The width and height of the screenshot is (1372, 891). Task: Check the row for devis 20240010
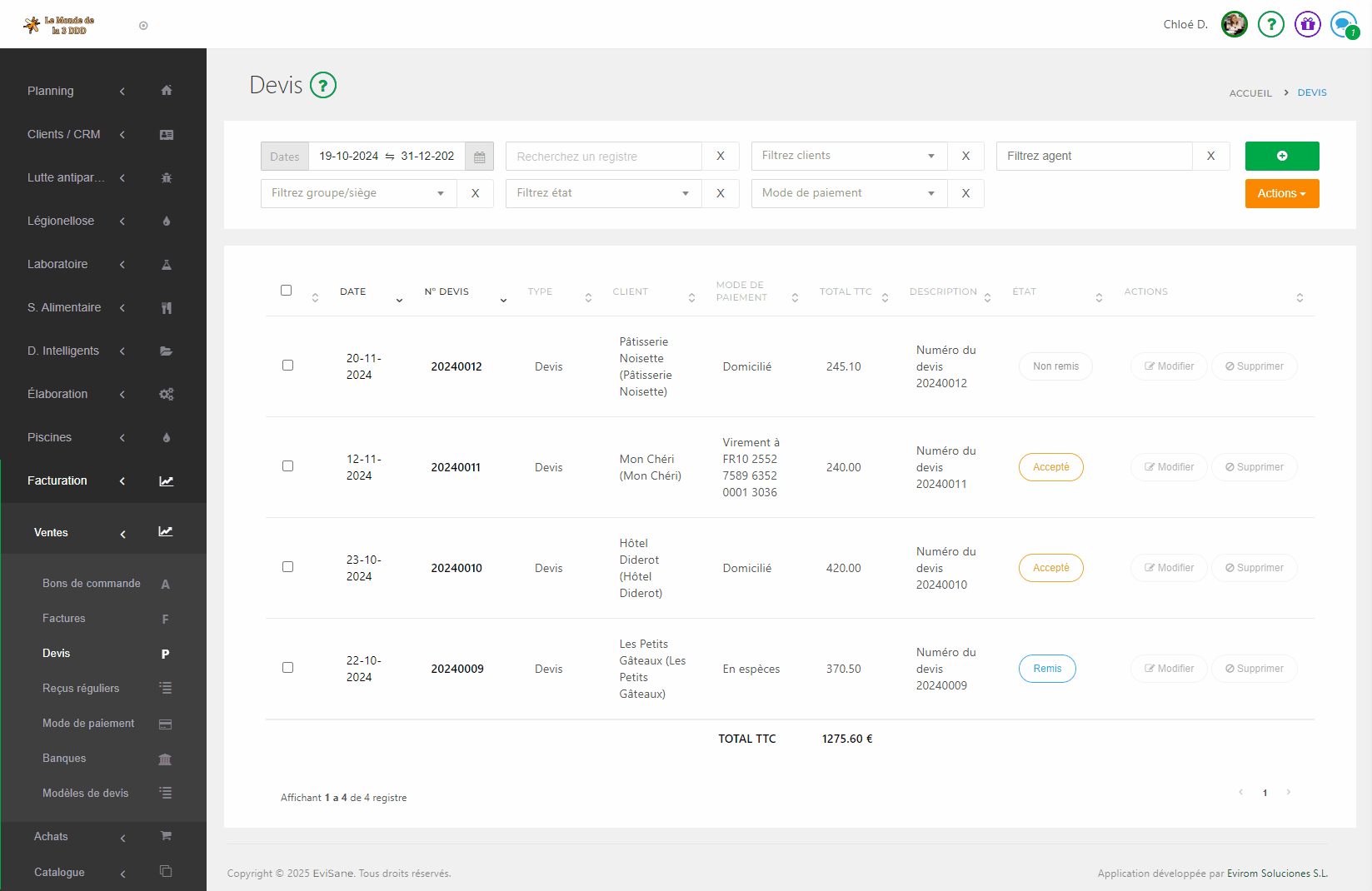[287, 567]
